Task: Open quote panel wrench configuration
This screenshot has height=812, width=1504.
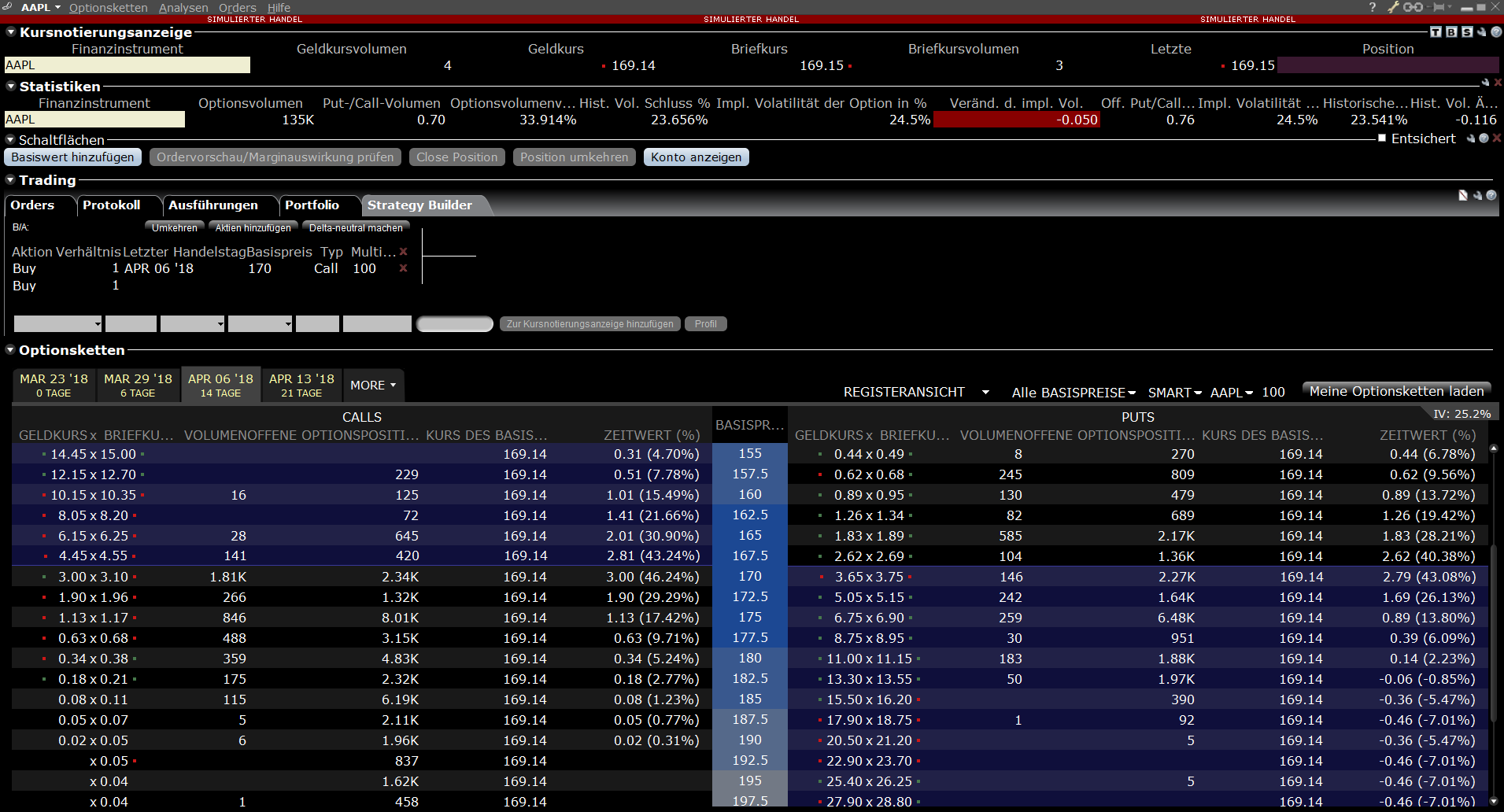Action: click(1482, 32)
